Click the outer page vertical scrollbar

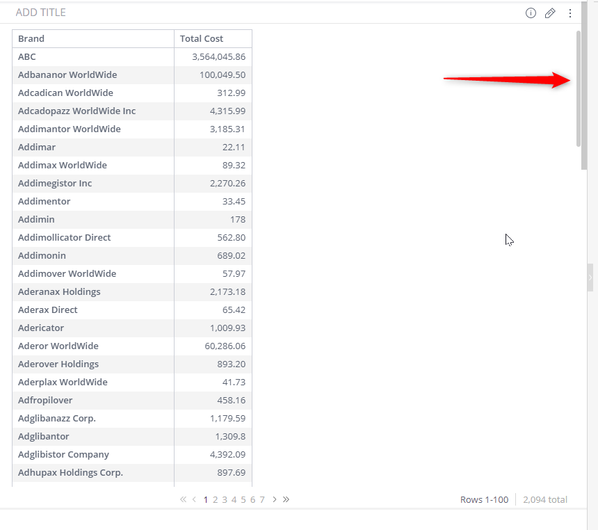pyautogui.click(x=584, y=86)
